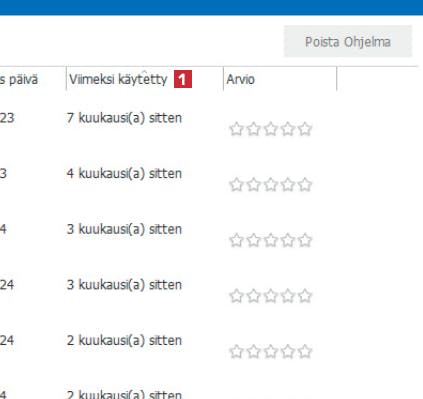Viewport: 423px width, 399px height.
Task: Rate first 3 kuukausi(a) row two stars
Action: point(254,240)
